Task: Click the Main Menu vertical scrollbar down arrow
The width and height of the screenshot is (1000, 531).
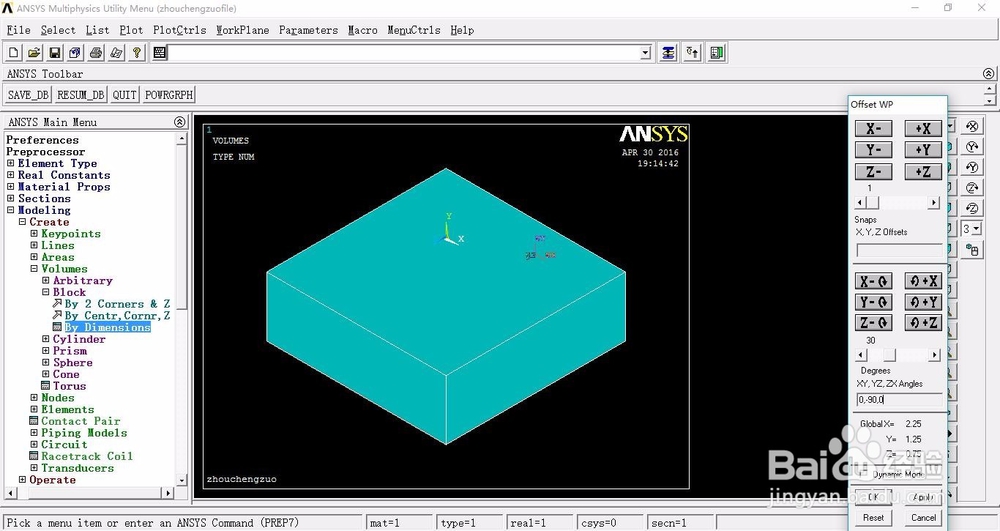Action: [x=182, y=480]
